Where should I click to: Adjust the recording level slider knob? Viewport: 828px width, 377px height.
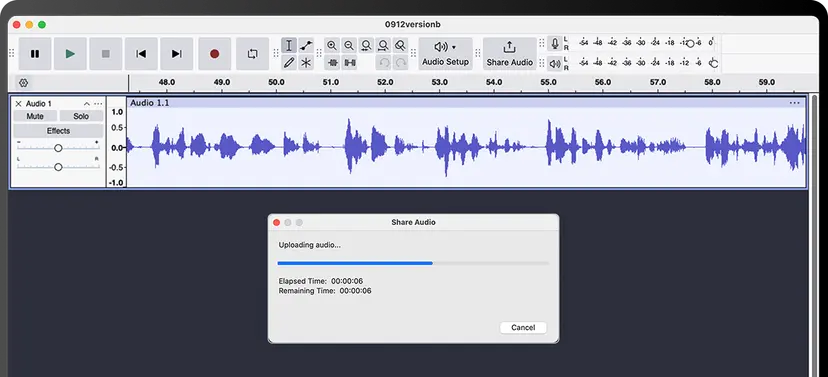(690, 44)
